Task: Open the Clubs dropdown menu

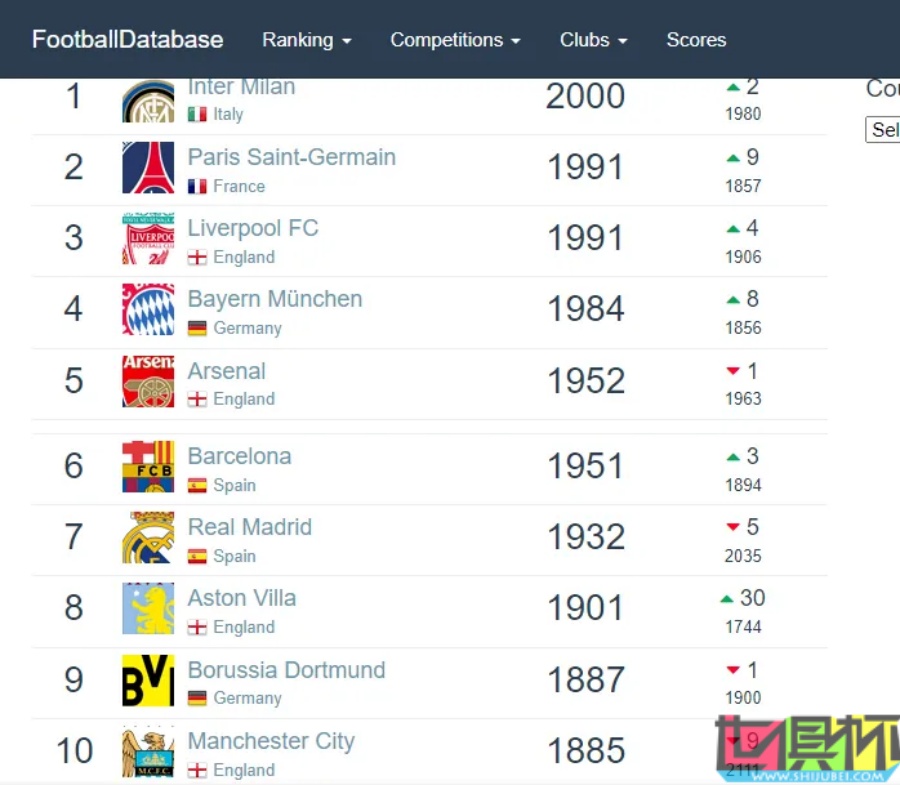Action: coord(593,40)
